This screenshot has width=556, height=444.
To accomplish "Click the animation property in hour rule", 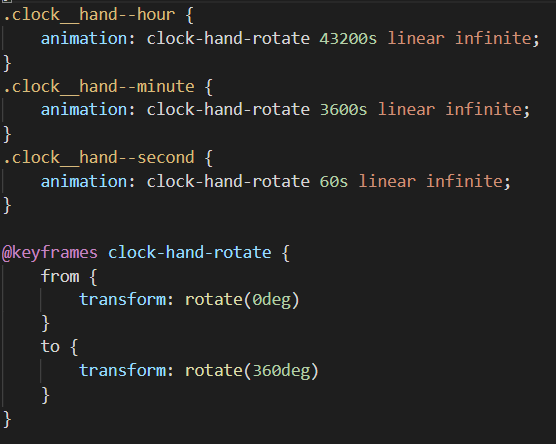I will pyautogui.click(x=84, y=39).
